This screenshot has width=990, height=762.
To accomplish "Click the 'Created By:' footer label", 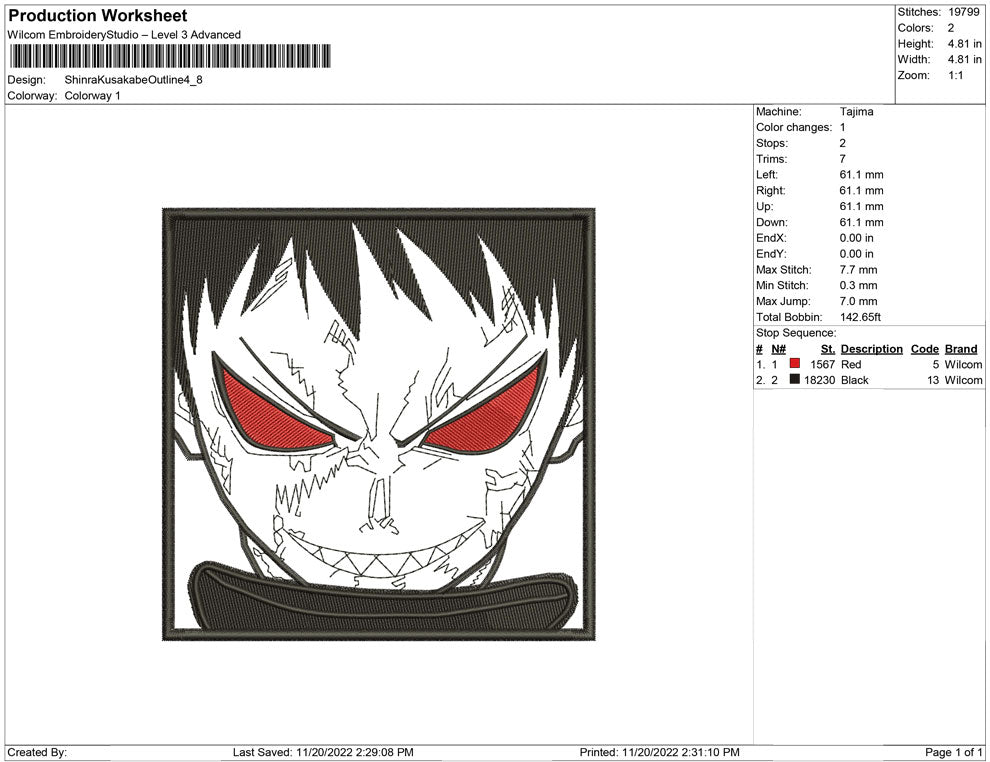I will [37, 753].
